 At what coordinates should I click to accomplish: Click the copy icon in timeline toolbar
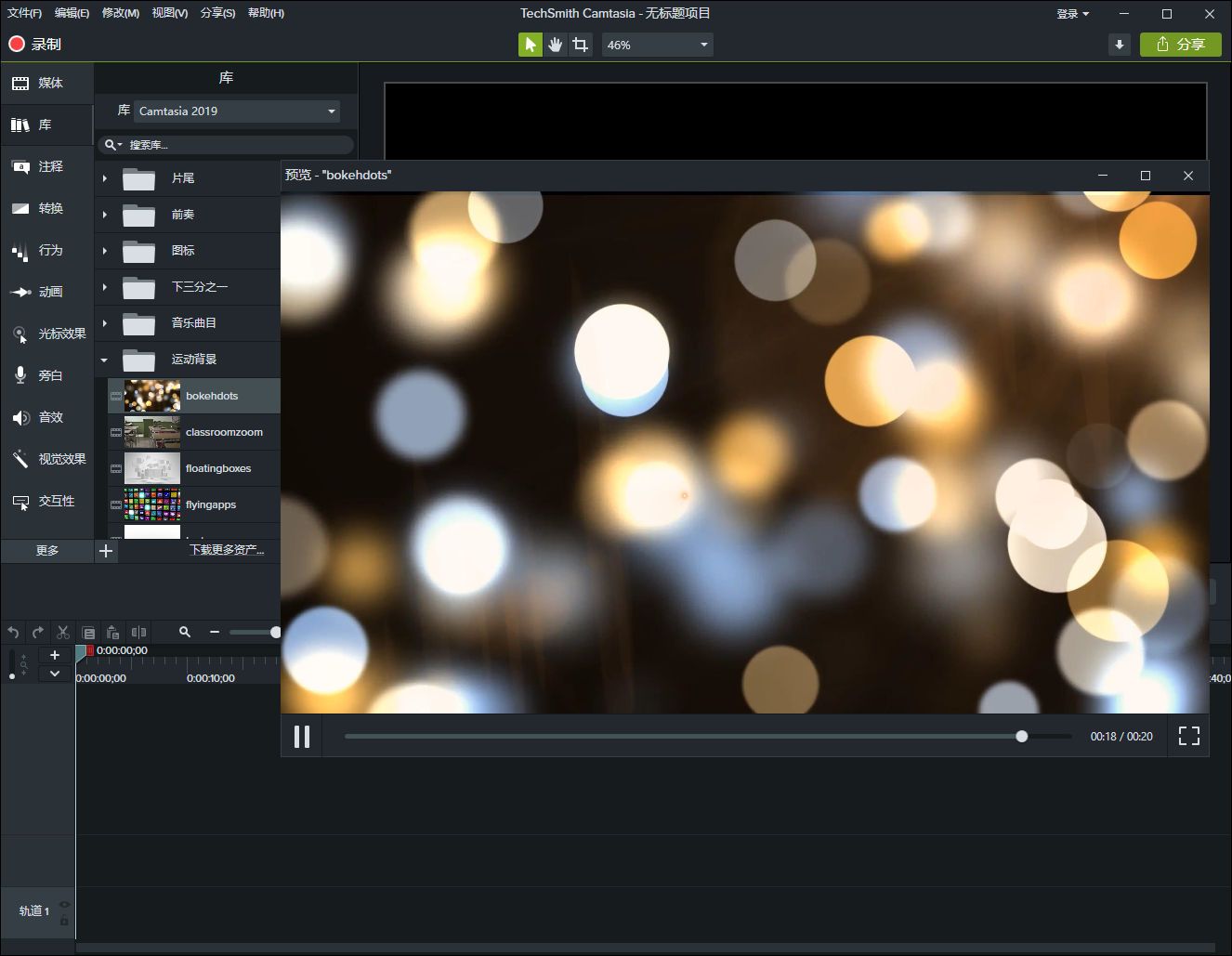88,633
